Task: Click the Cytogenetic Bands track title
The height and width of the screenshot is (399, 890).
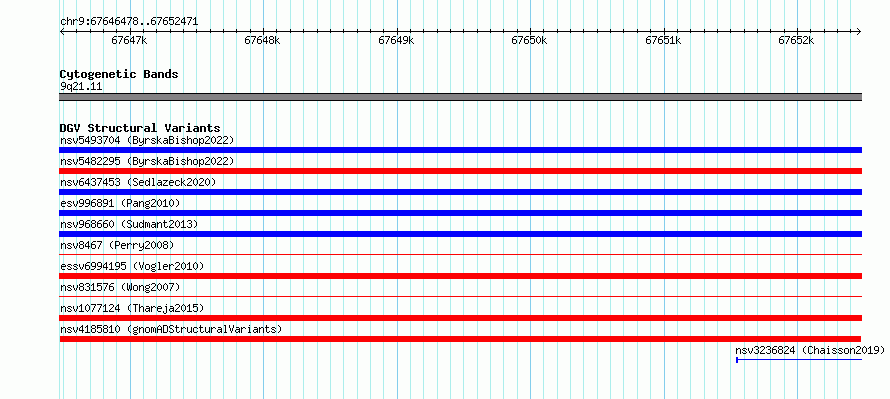Action: click(x=119, y=74)
